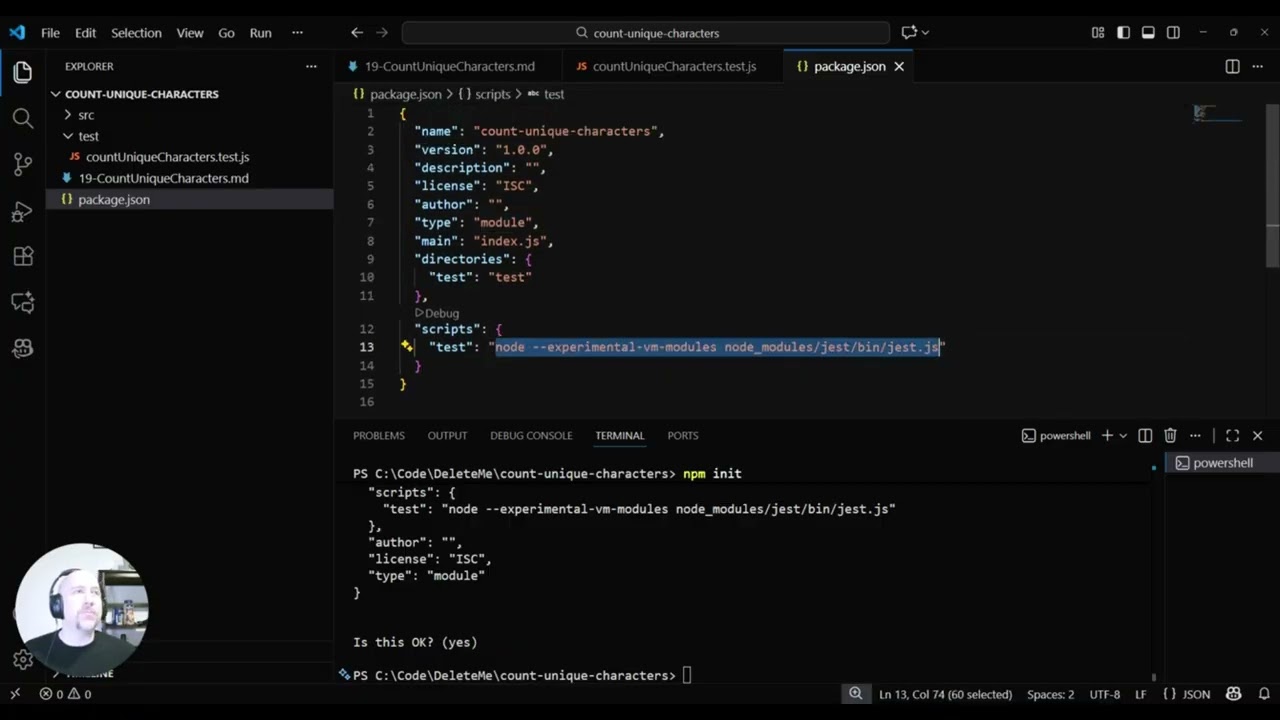The width and height of the screenshot is (1280, 720).
Task: Click the Debug code lens above scripts
Action: pos(437,313)
